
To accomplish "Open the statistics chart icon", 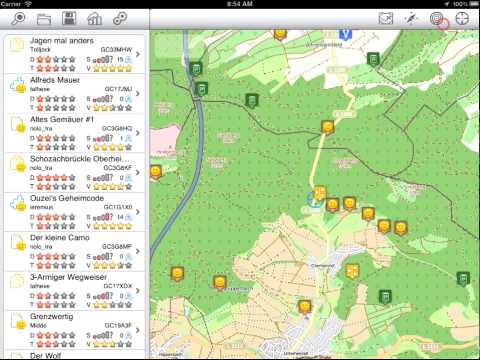I will click(94, 19).
